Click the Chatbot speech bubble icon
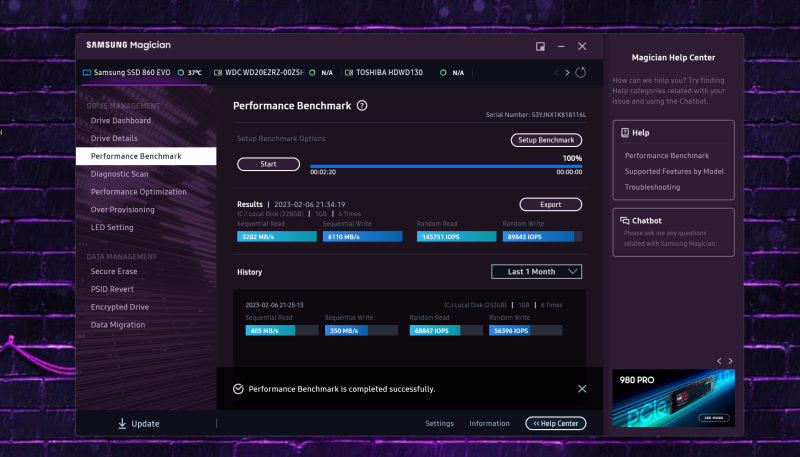The width and height of the screenshot is (800, 457). coord(625,220)
